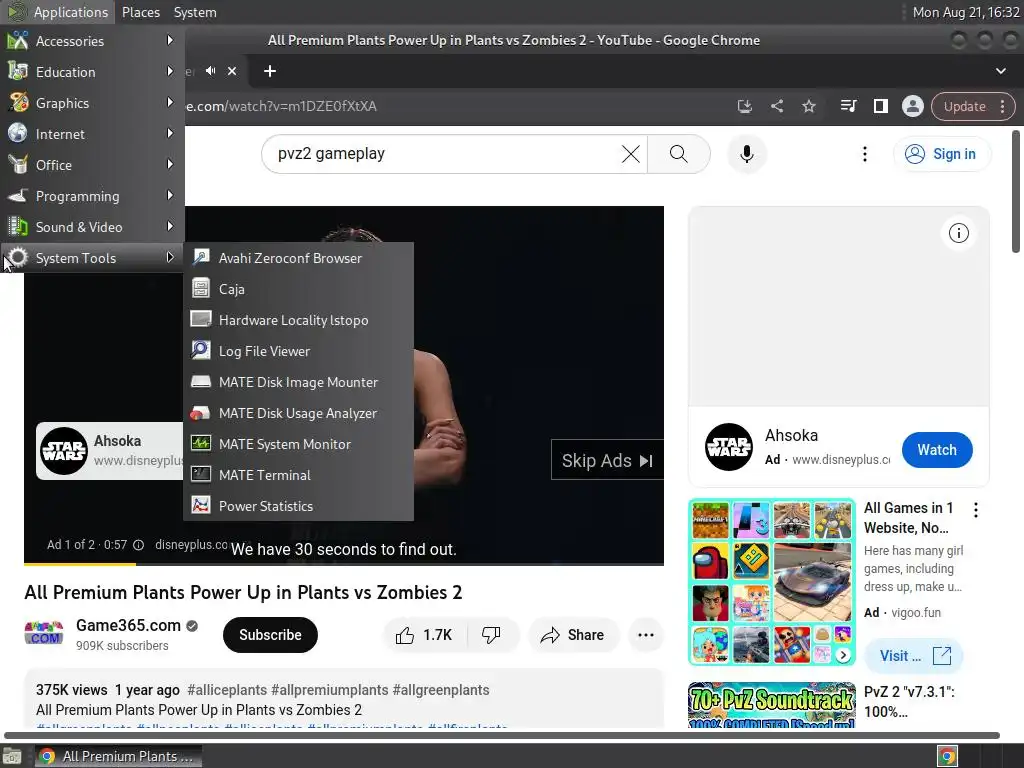Click the Applications menu in top panel
1024x768 pixels.
pyautogui.click(x=57, y=12)
